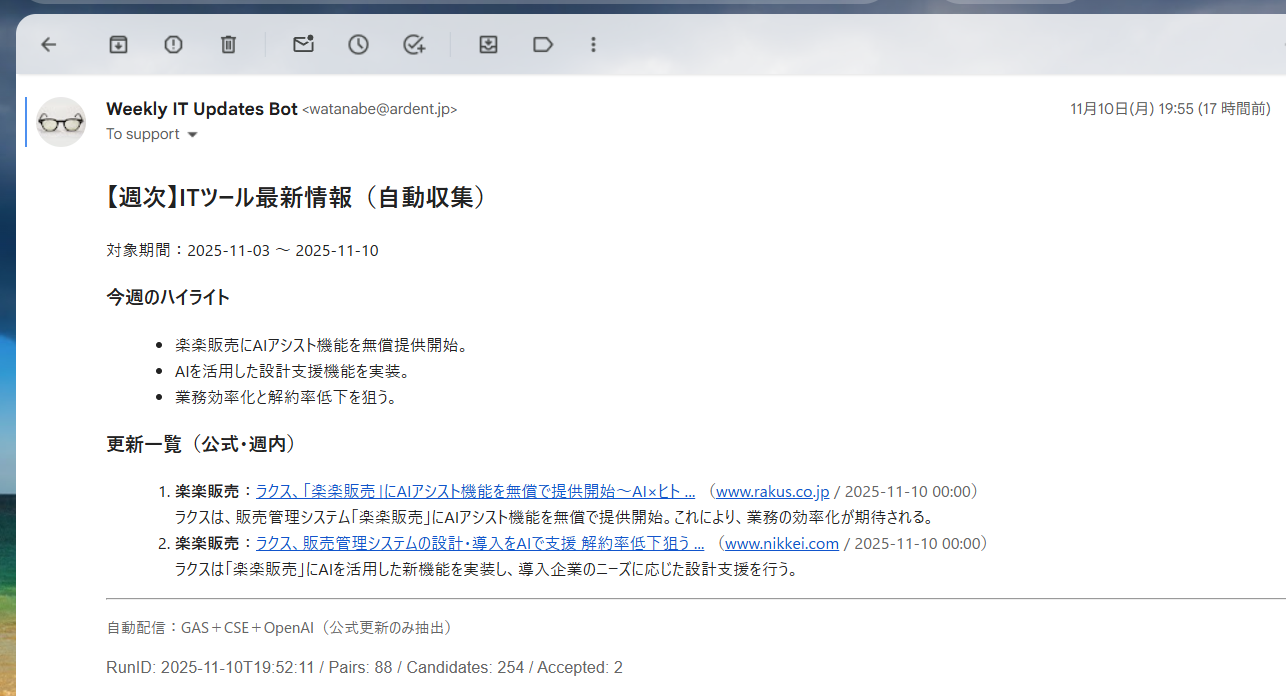1286x696 pixels.
Task: Open the first 楽楽販売 AIアシスト機能 article link
Action: click(475, 491)
